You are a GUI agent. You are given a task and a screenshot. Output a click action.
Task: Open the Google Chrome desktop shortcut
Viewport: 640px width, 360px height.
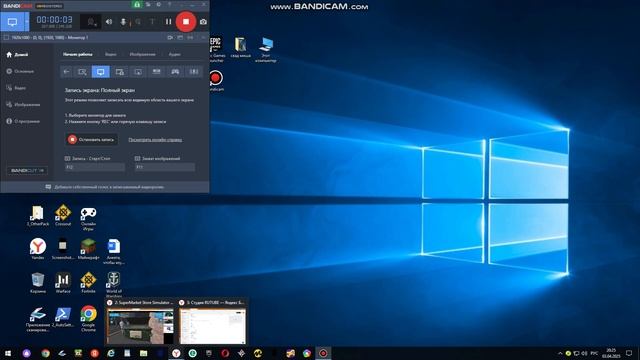click(88, 318)
